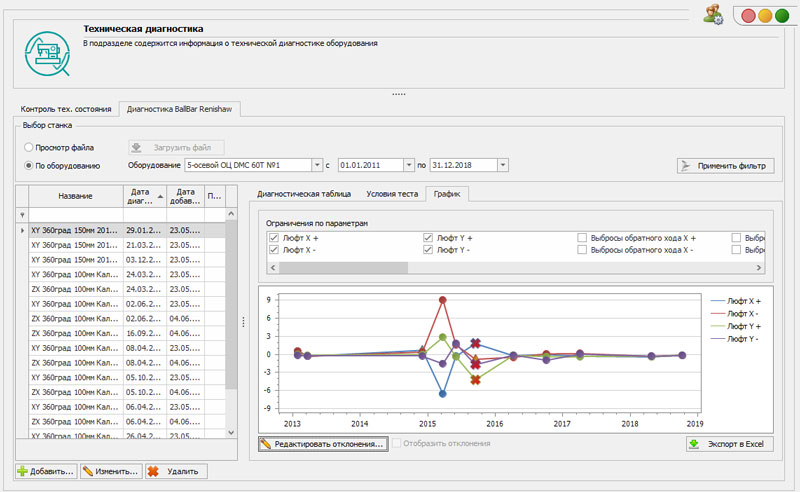Screen dimensions: 800x492
Task: Click the technical diagnostics sewing machine icon
Action: [47, 52]
